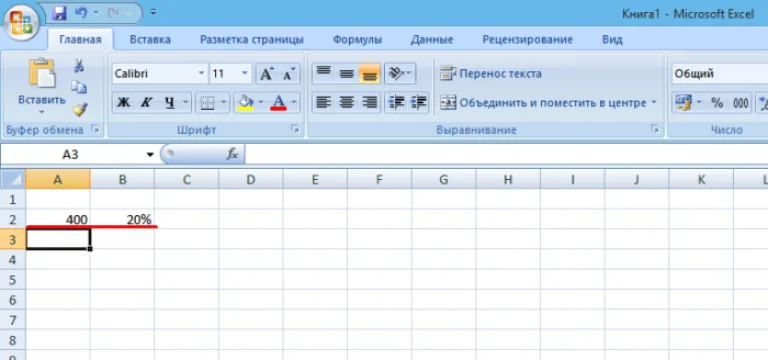Expand the merge options dropdown arrow

[x=653, y=103]
